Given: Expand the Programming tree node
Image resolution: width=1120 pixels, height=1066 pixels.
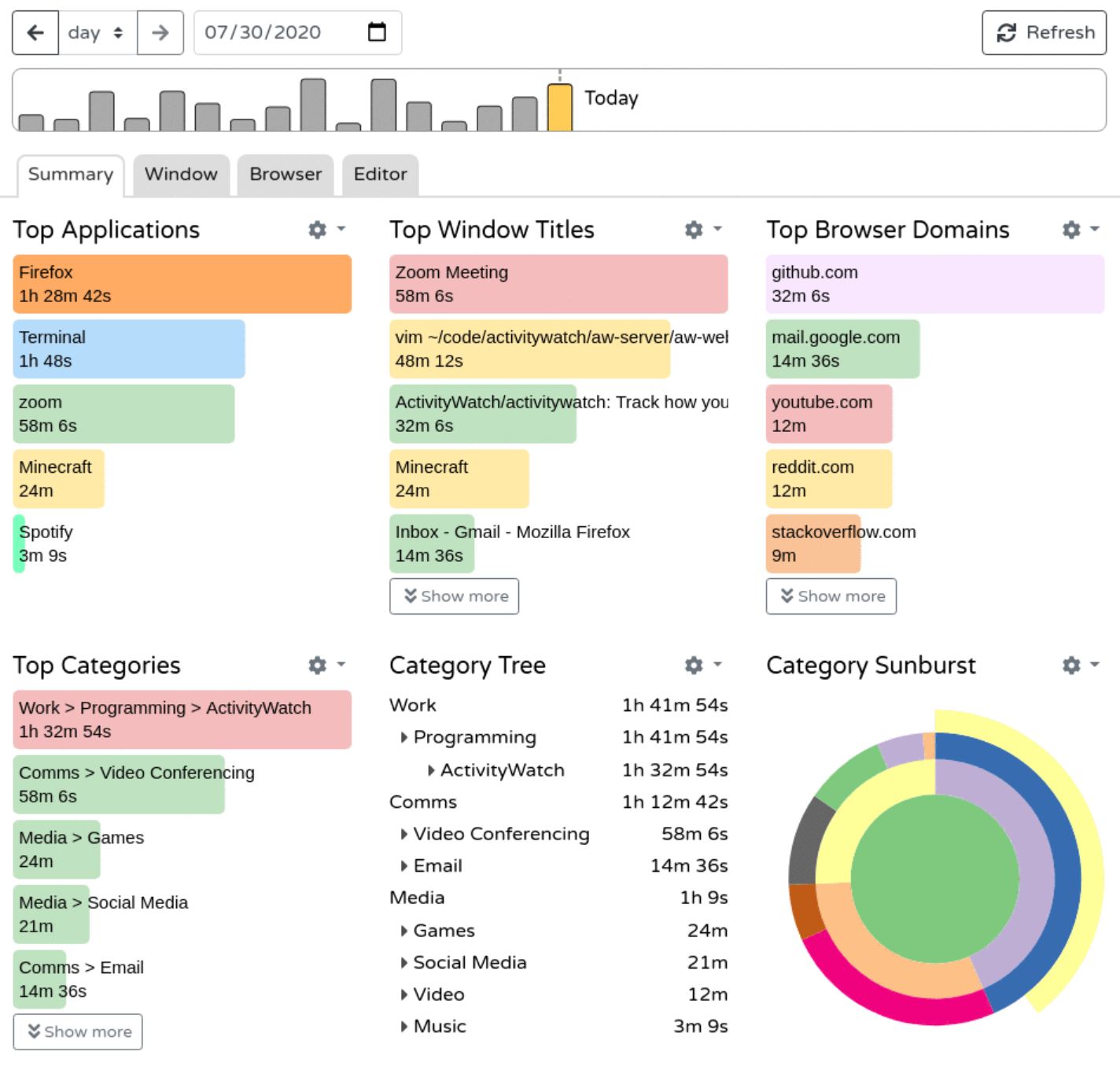Looking at the screenshot, I should (404, 738).
